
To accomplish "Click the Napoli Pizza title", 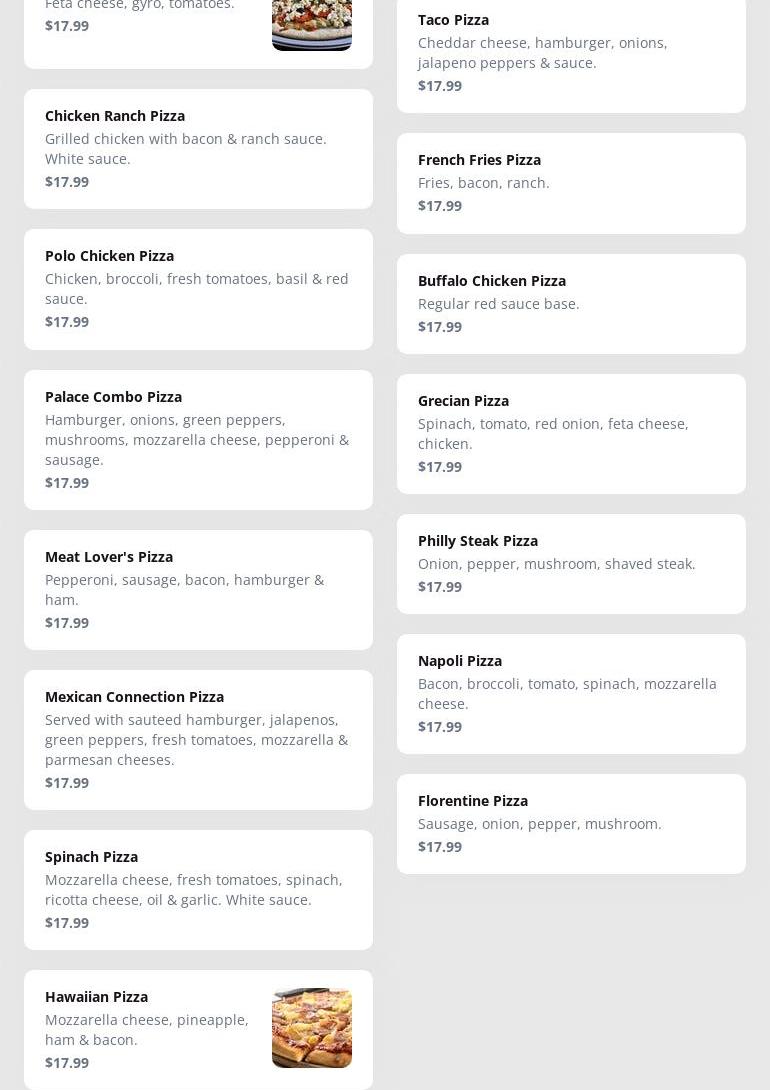I will point(460,660).
